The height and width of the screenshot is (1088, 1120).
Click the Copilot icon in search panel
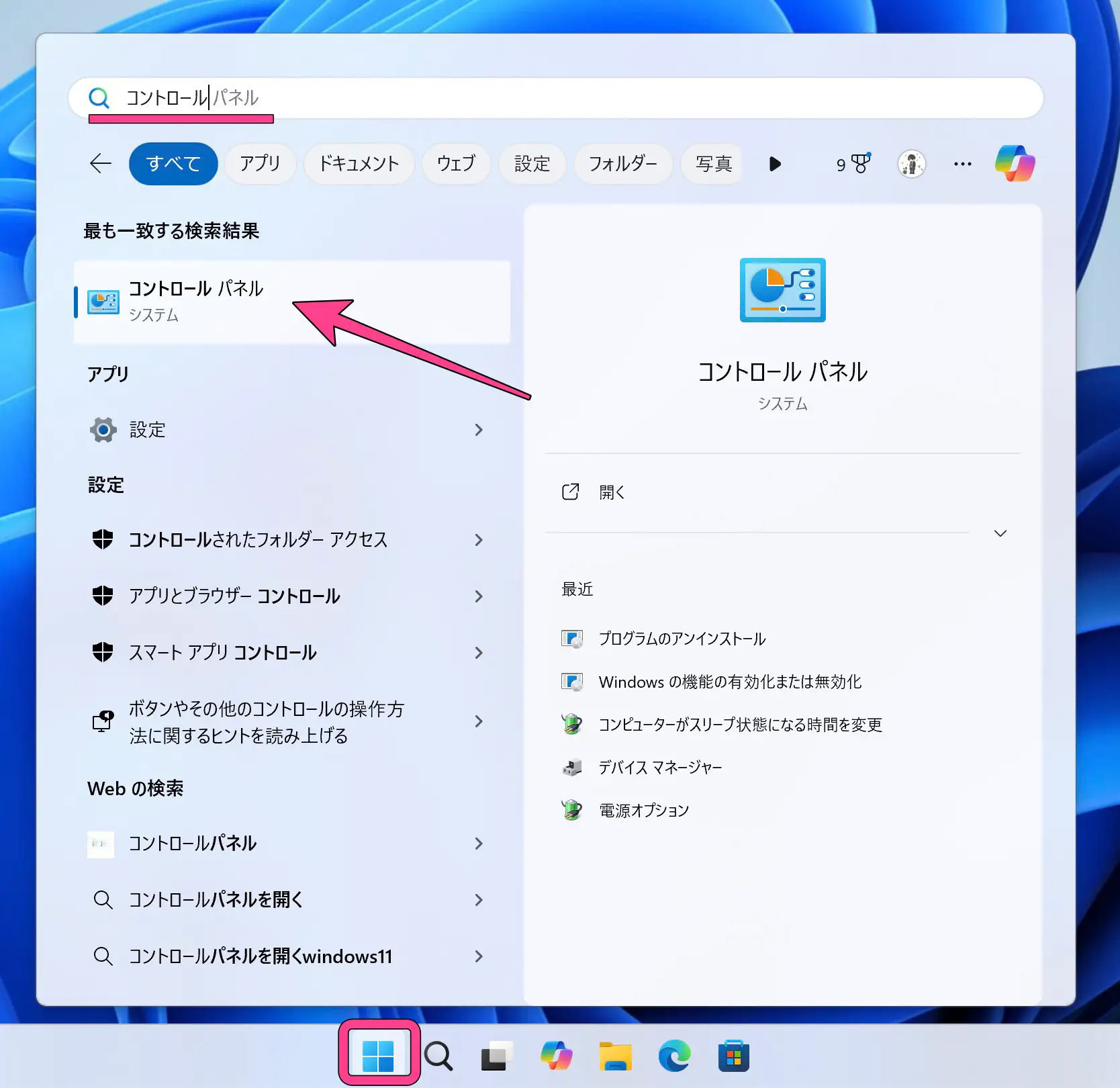pos(1015,163)
